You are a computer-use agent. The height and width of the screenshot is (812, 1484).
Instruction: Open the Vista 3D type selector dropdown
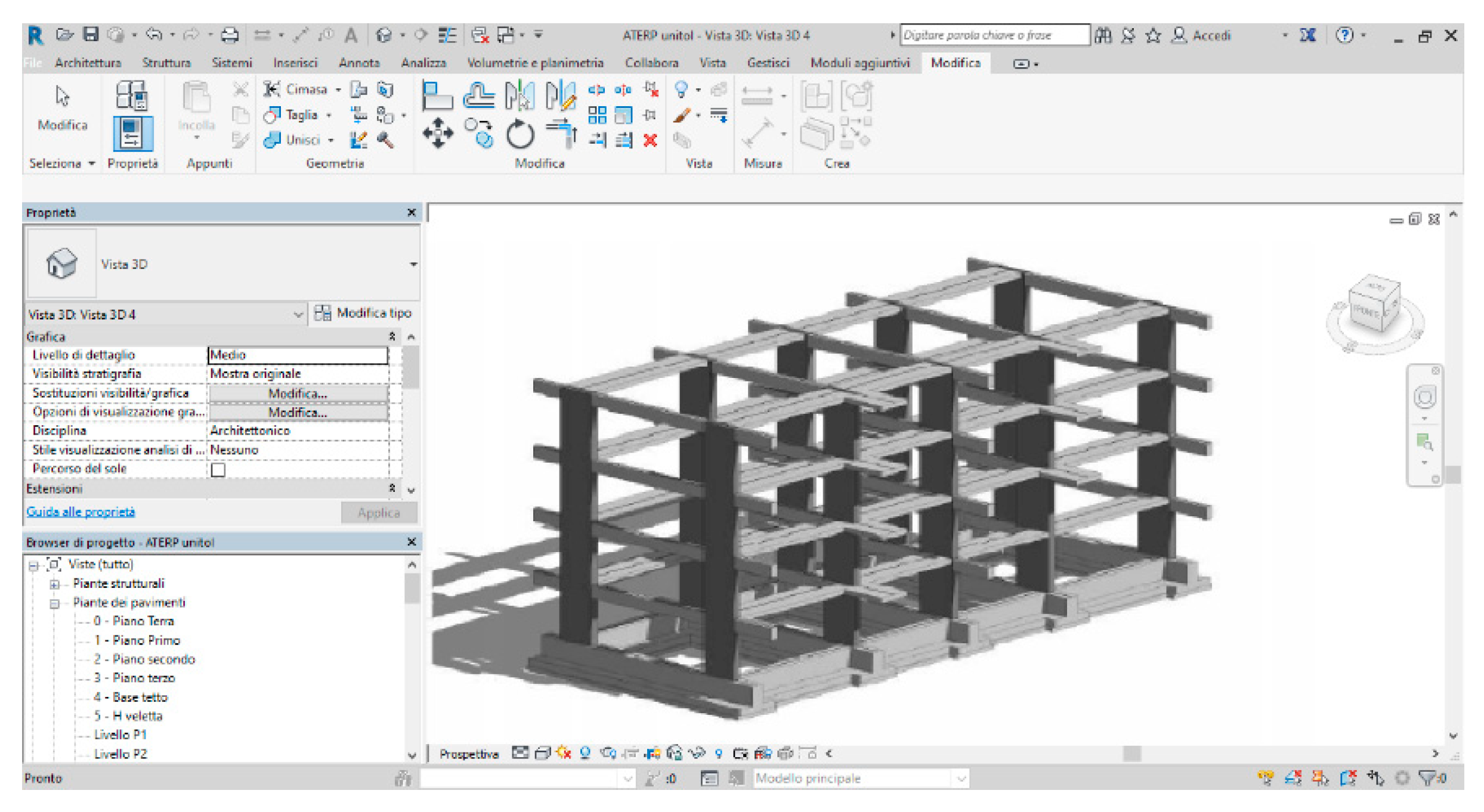pyautogui.click(x=413, y=264)
